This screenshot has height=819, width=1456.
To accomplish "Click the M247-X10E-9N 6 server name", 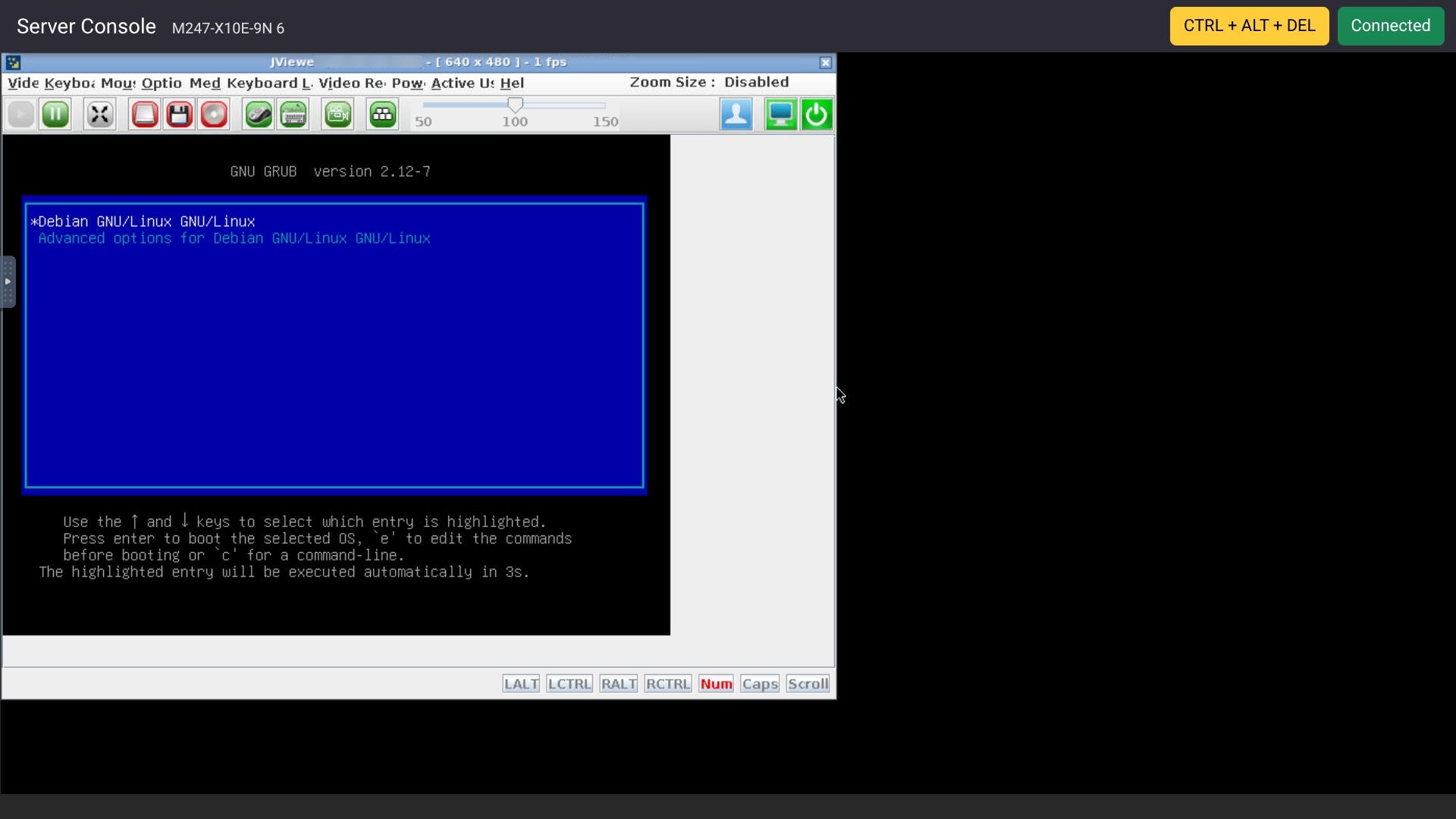I will coord(228,28).
